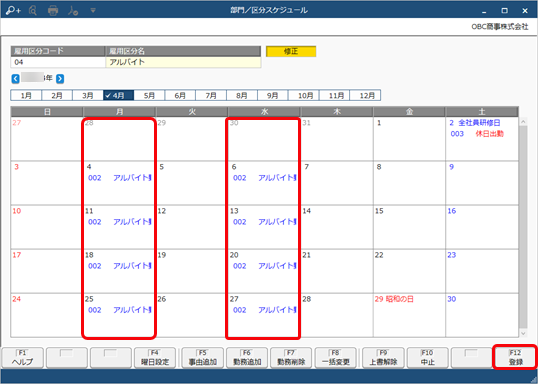
Task: Switch to the 1月 tab
Action: tap(26, 95)
